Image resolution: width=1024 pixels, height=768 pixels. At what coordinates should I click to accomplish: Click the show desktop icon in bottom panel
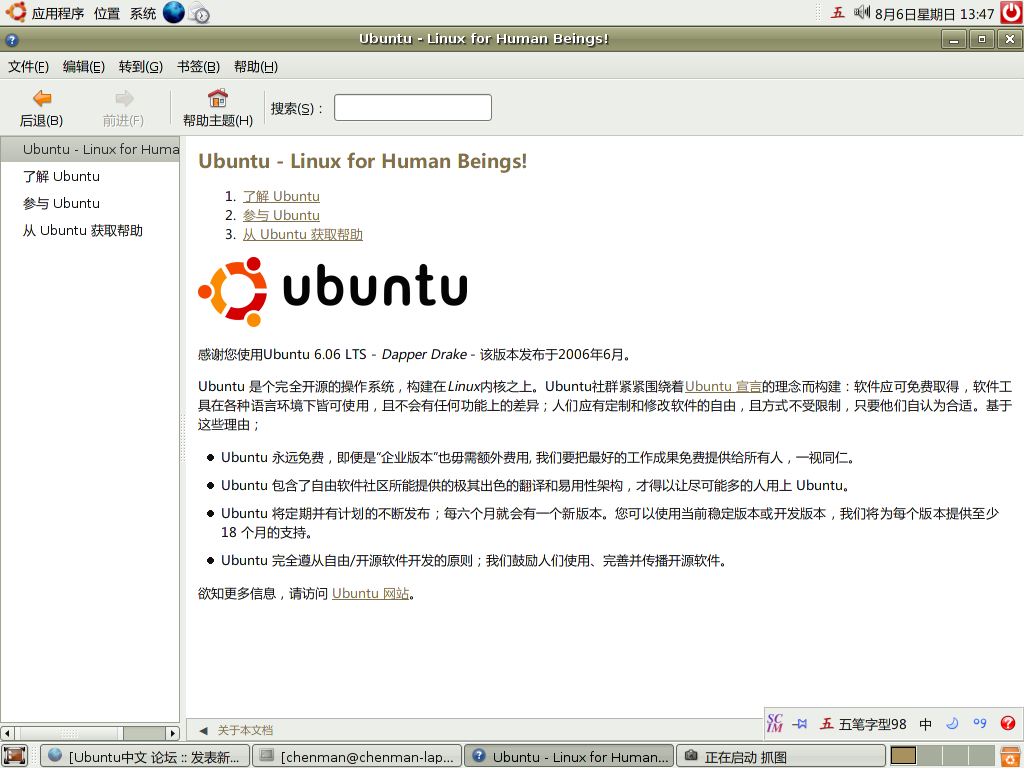(x=14, y=756)
